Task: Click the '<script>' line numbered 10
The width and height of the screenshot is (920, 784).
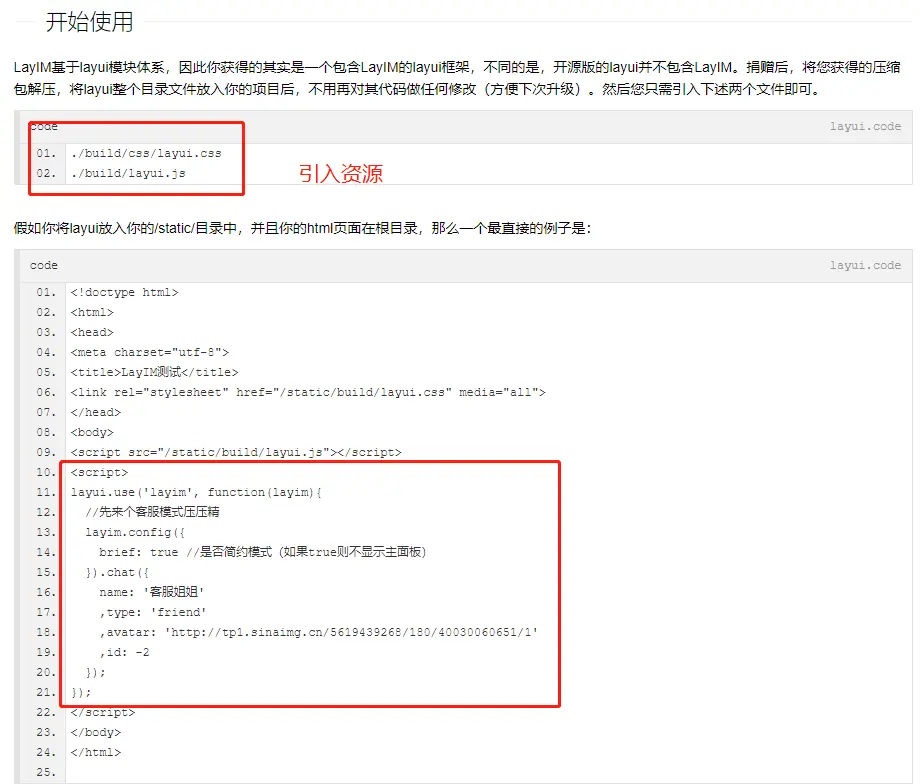Action: 99,472
